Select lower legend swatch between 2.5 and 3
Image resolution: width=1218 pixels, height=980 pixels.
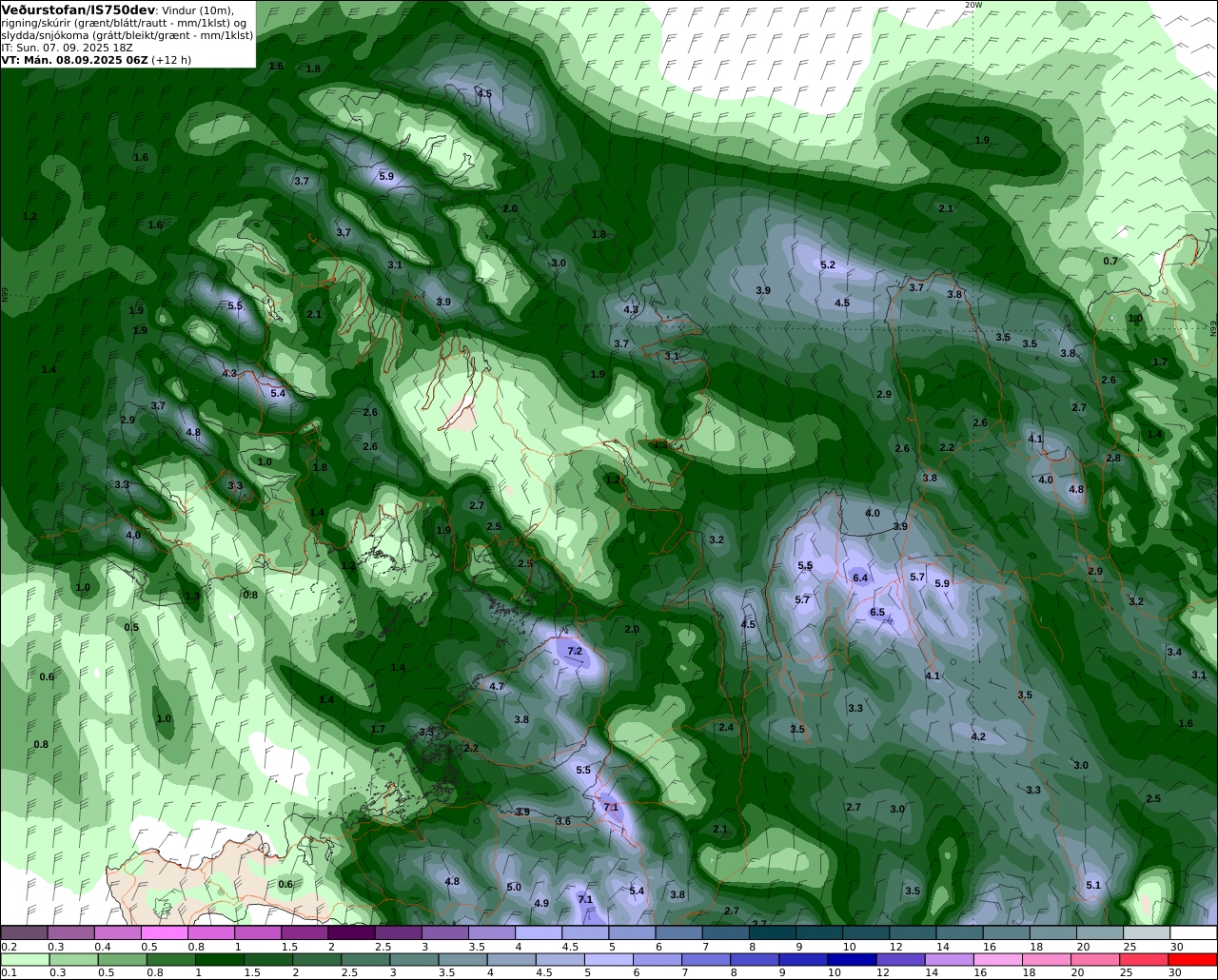coord(366,959)
